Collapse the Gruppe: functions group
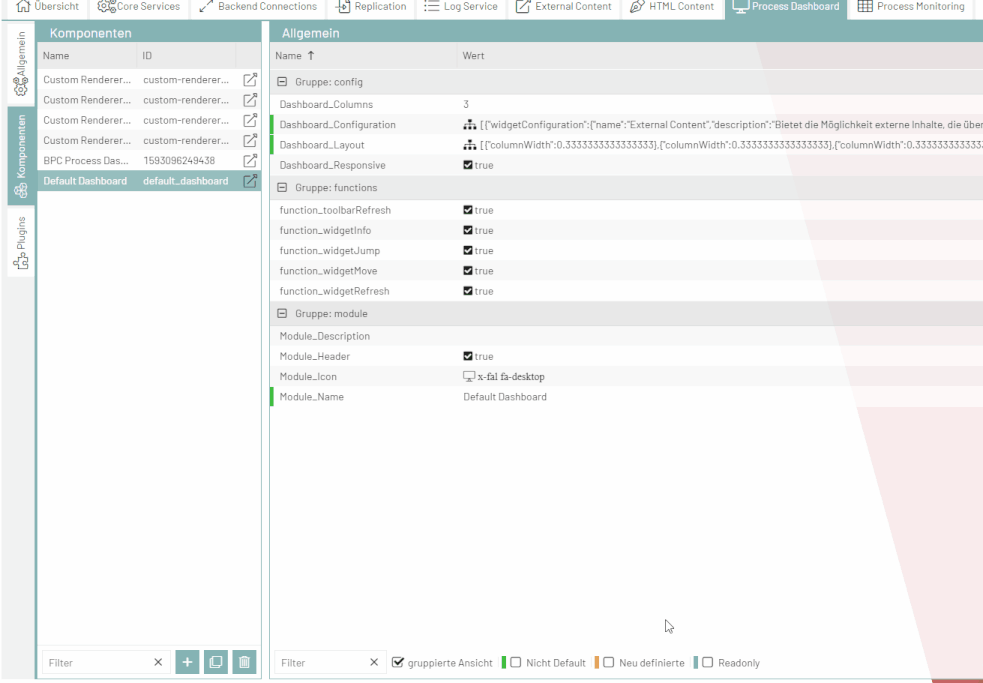983x683 pixels. pos(282,188)
